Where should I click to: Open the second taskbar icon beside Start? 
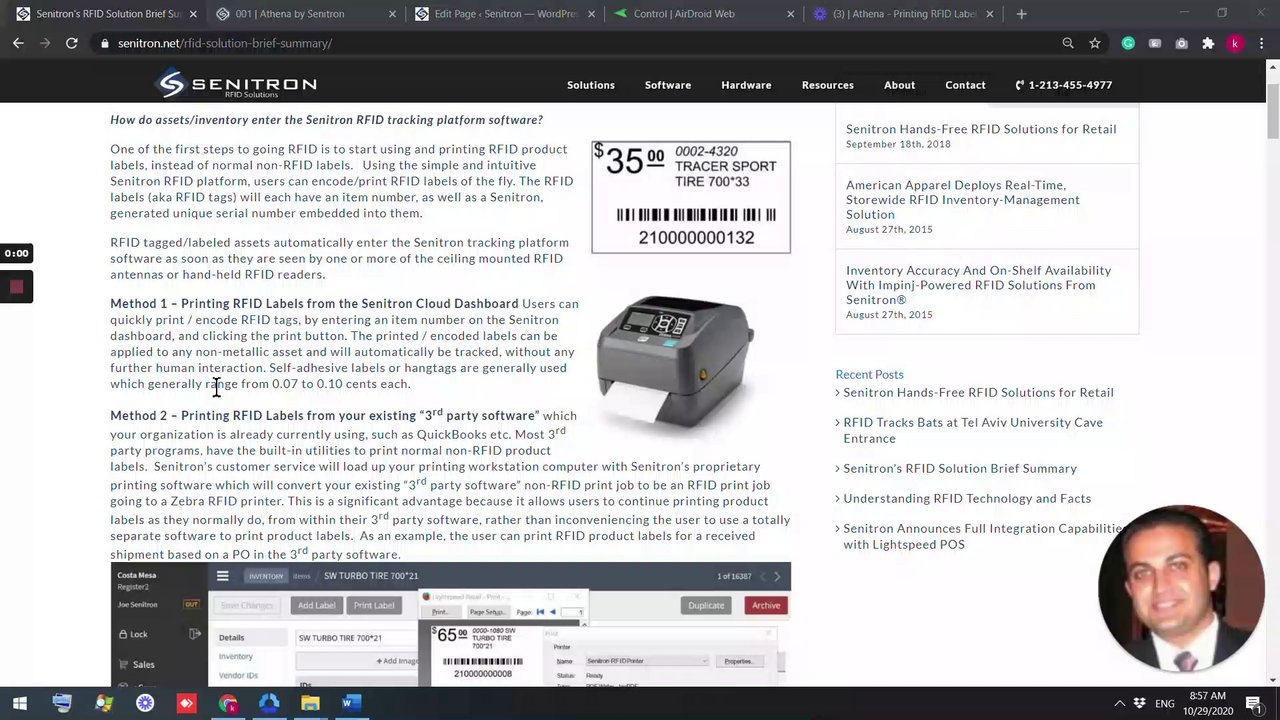pyautogui.click(x=62, y=703)
